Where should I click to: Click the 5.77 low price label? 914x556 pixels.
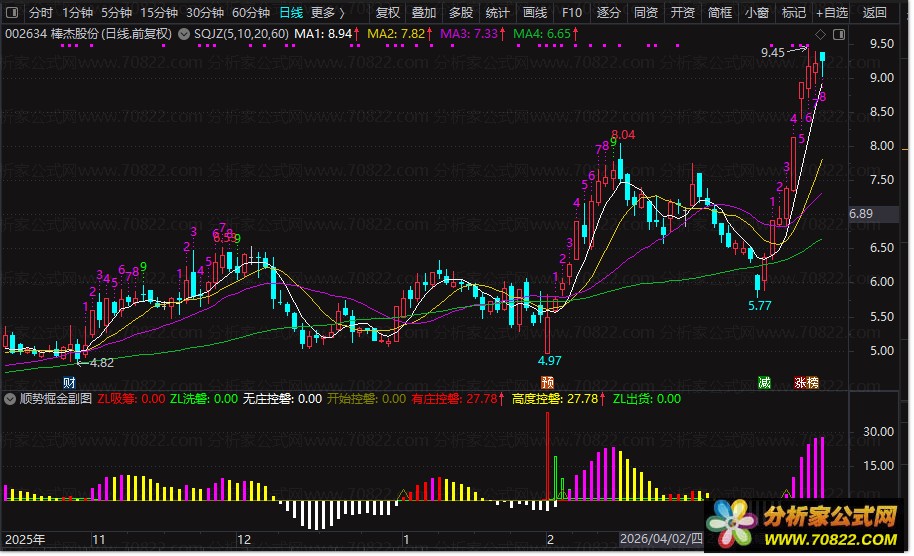760,306
